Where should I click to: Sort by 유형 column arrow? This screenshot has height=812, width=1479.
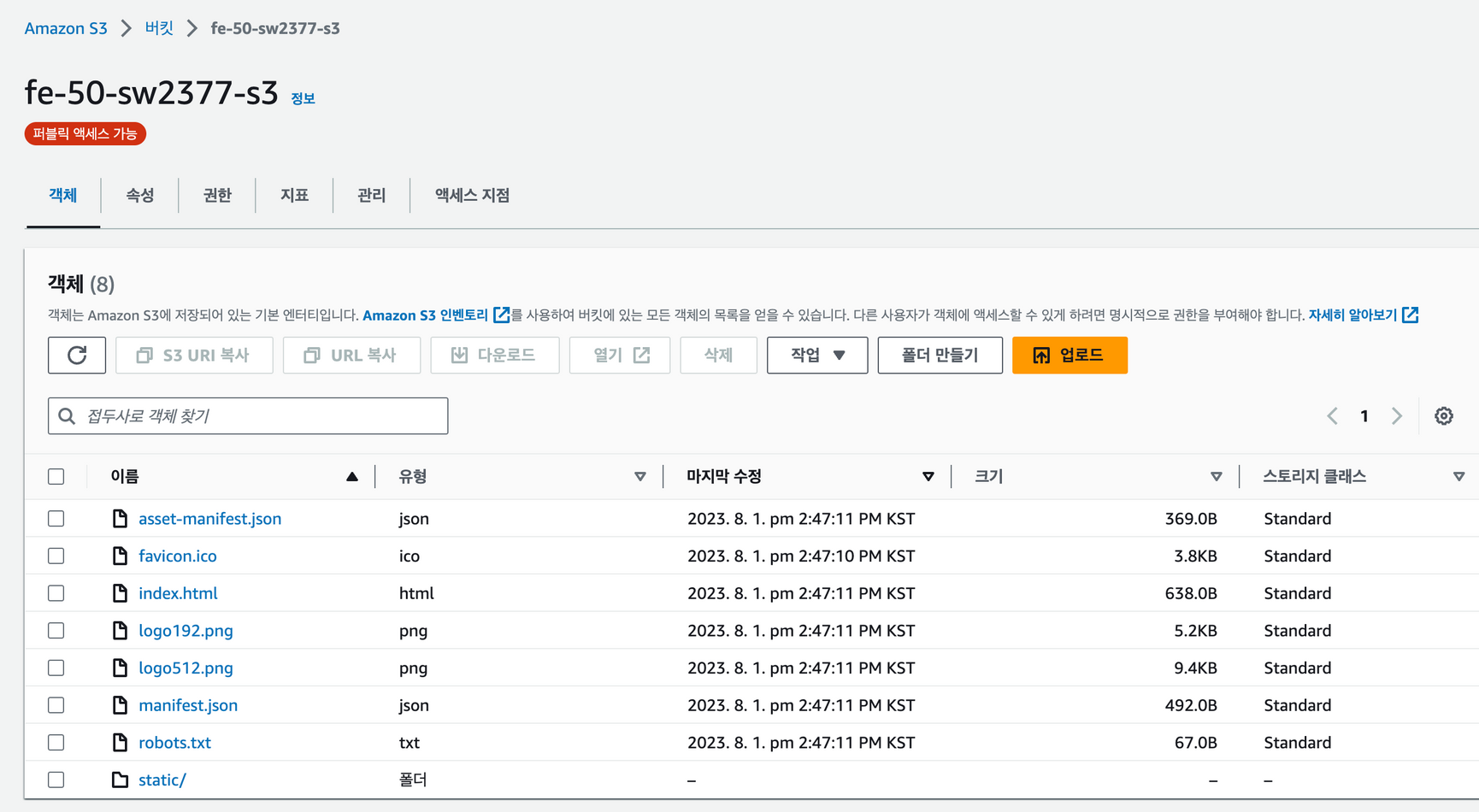(x=640, y=477)
